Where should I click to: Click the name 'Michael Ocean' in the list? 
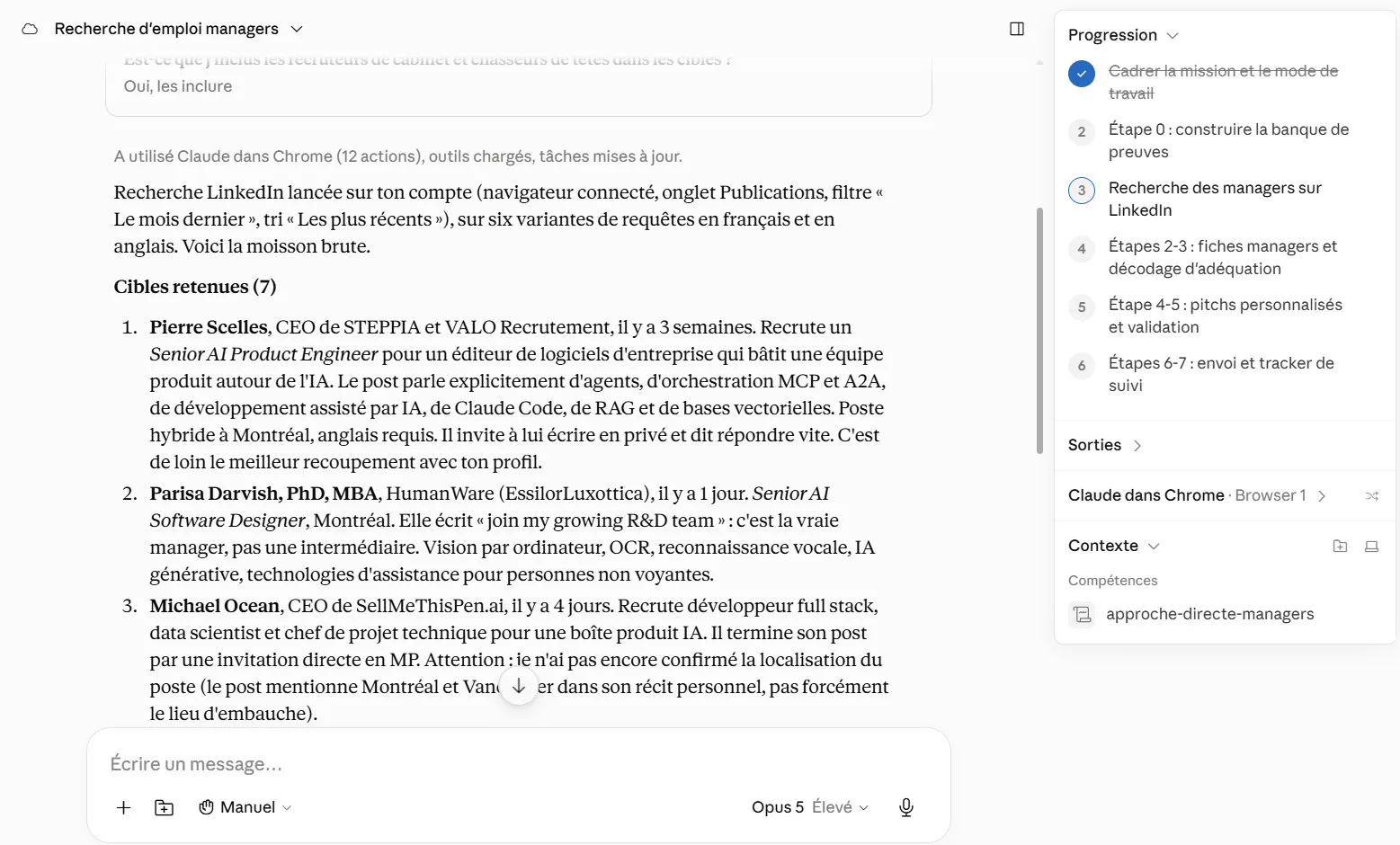pos(216,606)
